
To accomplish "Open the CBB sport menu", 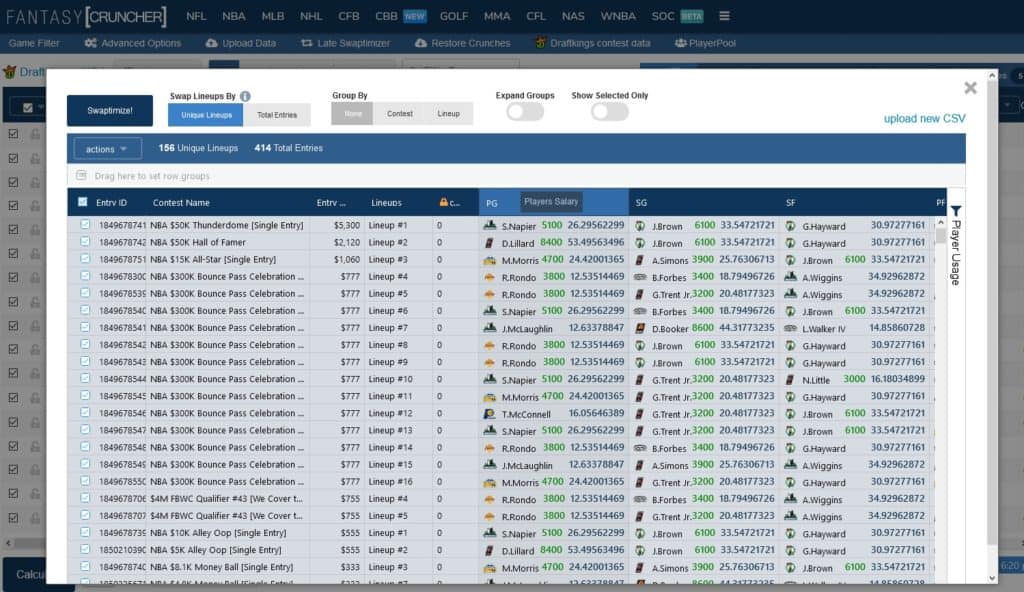I will pos(400,16).
